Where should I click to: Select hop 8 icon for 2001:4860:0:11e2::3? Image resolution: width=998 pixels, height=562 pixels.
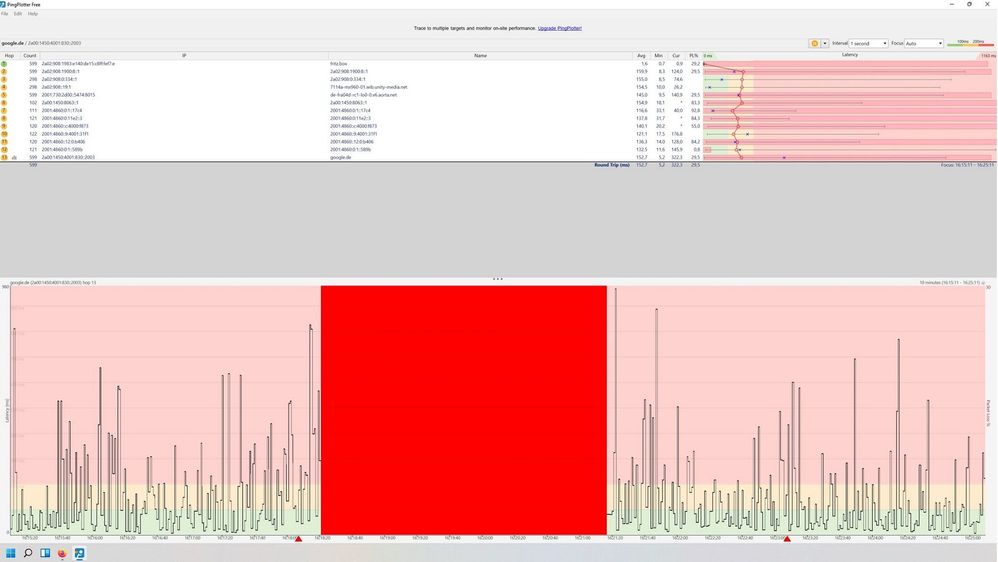4,118
